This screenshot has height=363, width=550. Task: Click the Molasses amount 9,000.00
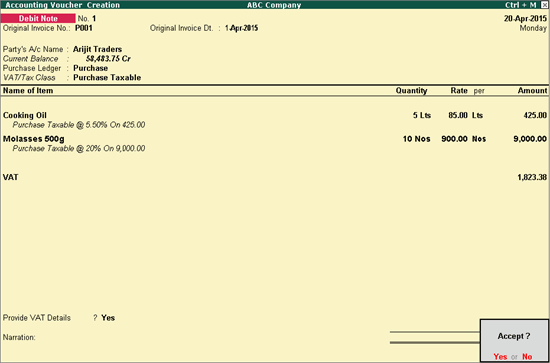tap(530, 139)
